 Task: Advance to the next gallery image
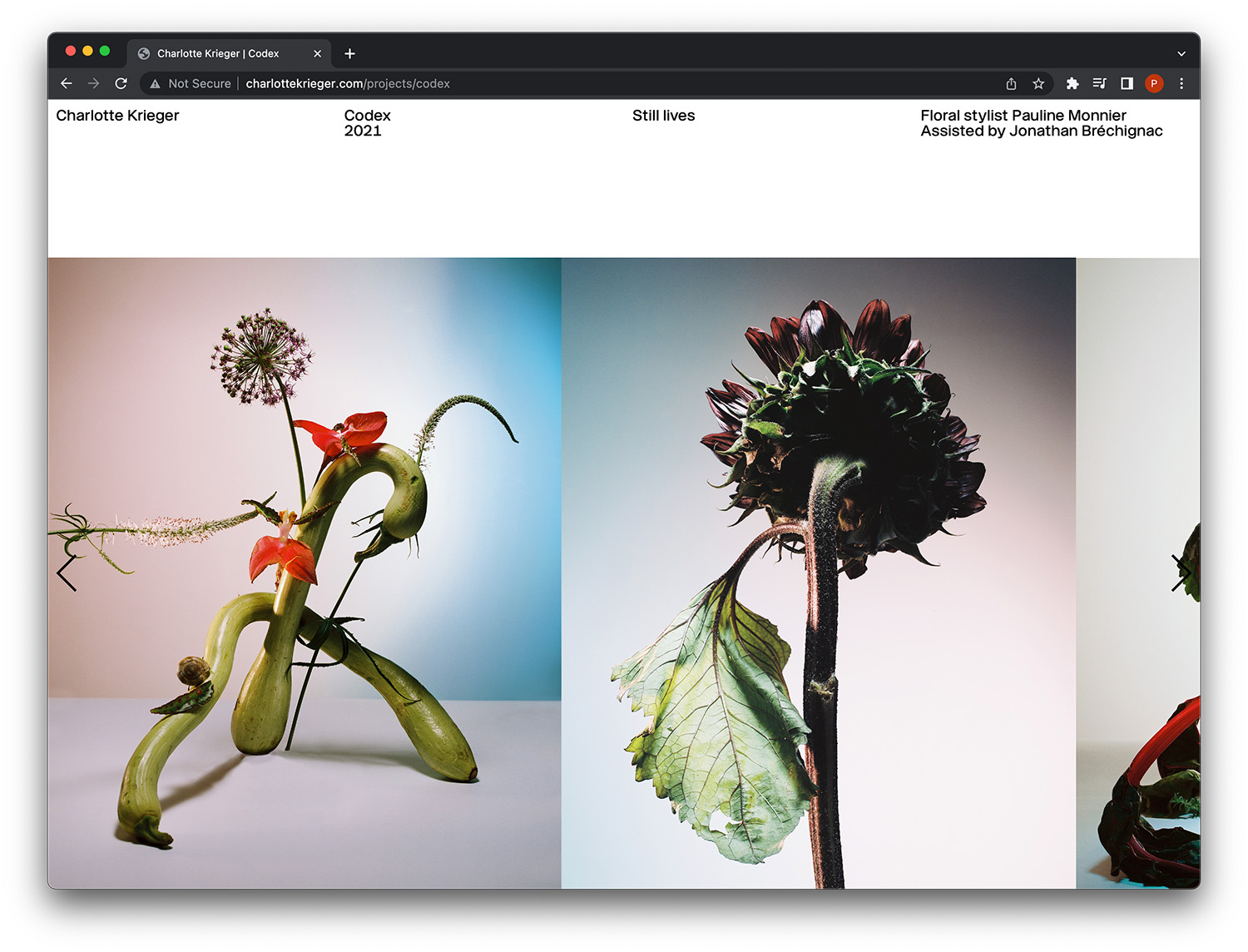1181,573
